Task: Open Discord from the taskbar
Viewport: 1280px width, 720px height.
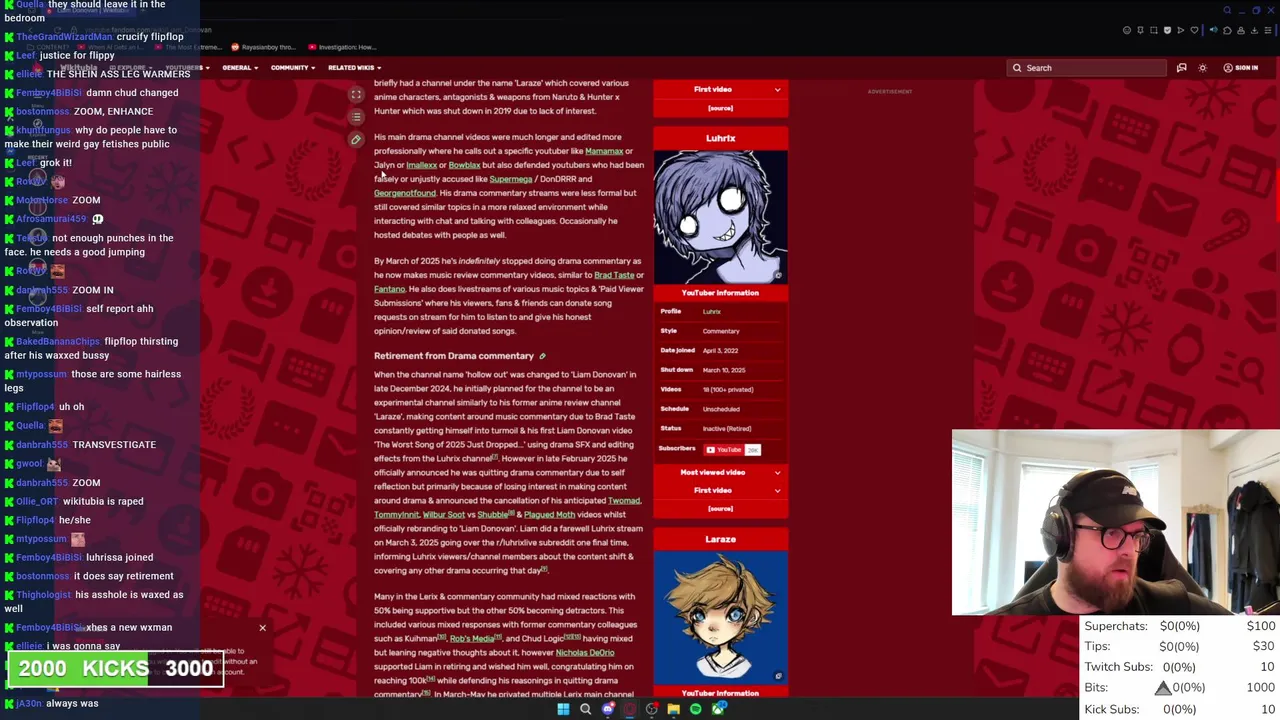Action: click(607, 709)
